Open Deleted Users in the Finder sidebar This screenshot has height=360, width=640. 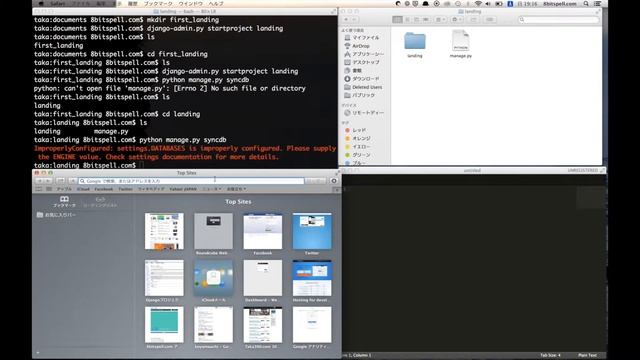[x=363, y=87]
